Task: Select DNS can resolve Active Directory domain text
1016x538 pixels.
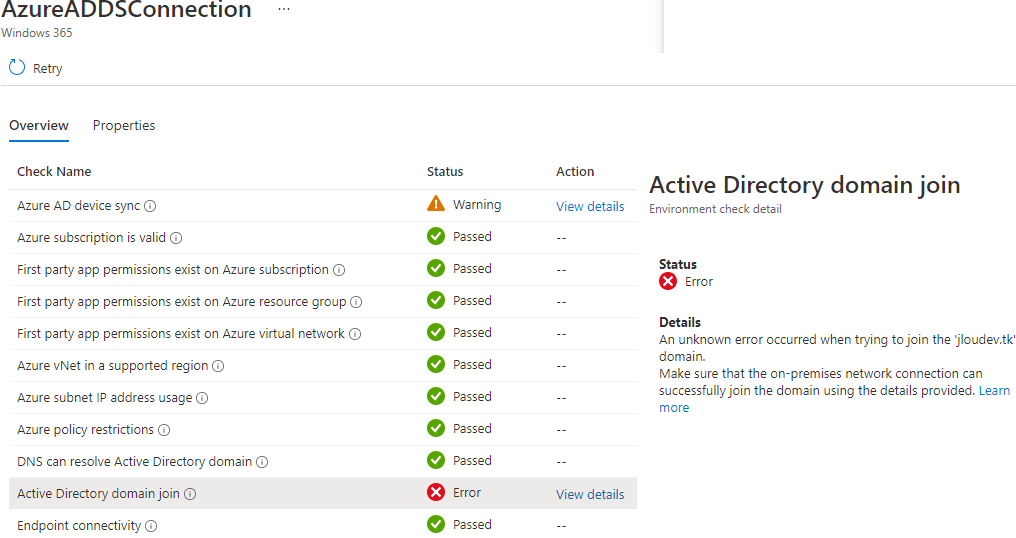Action: click(x=134, y=461)
